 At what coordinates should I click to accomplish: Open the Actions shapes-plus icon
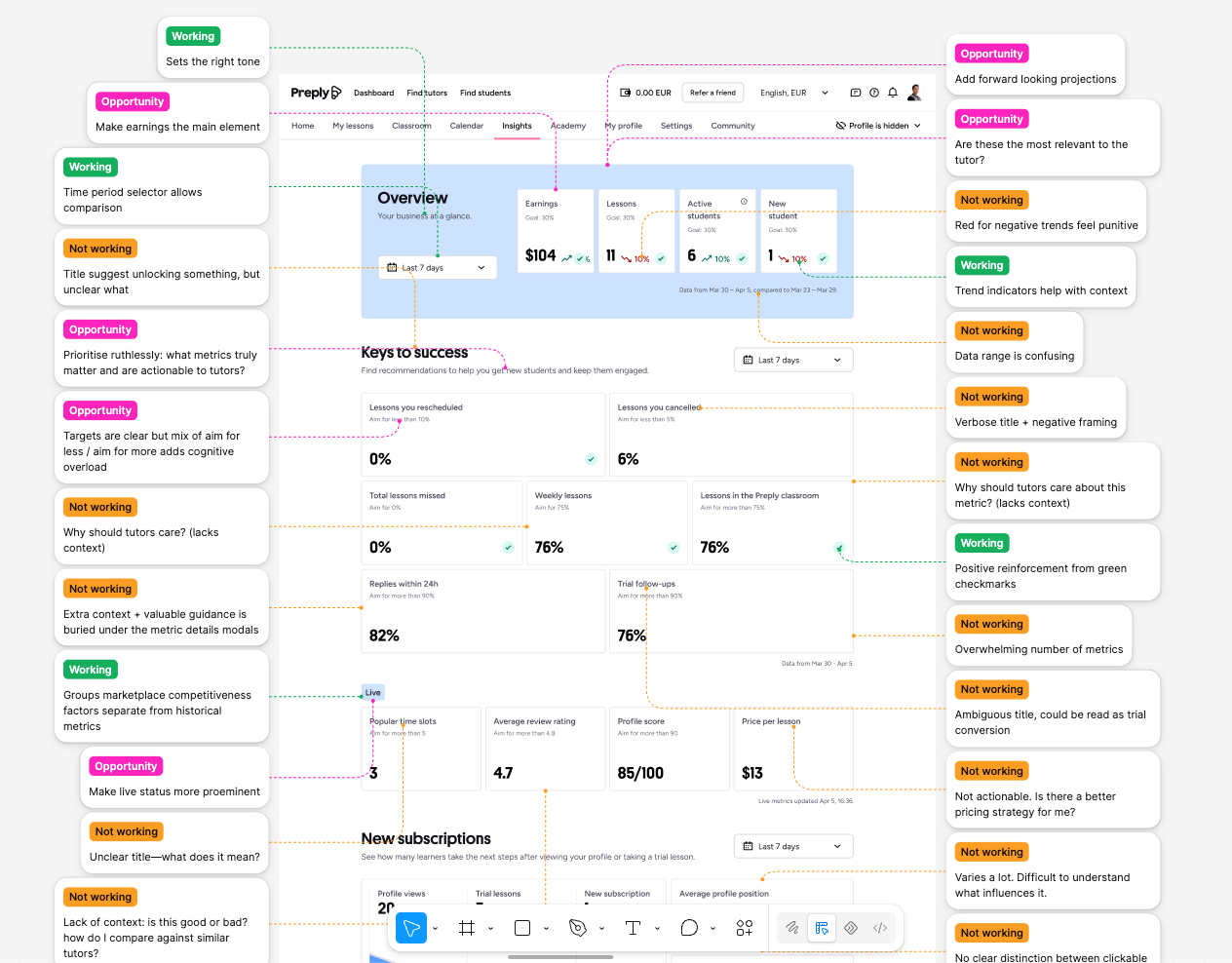pos(745,928)
